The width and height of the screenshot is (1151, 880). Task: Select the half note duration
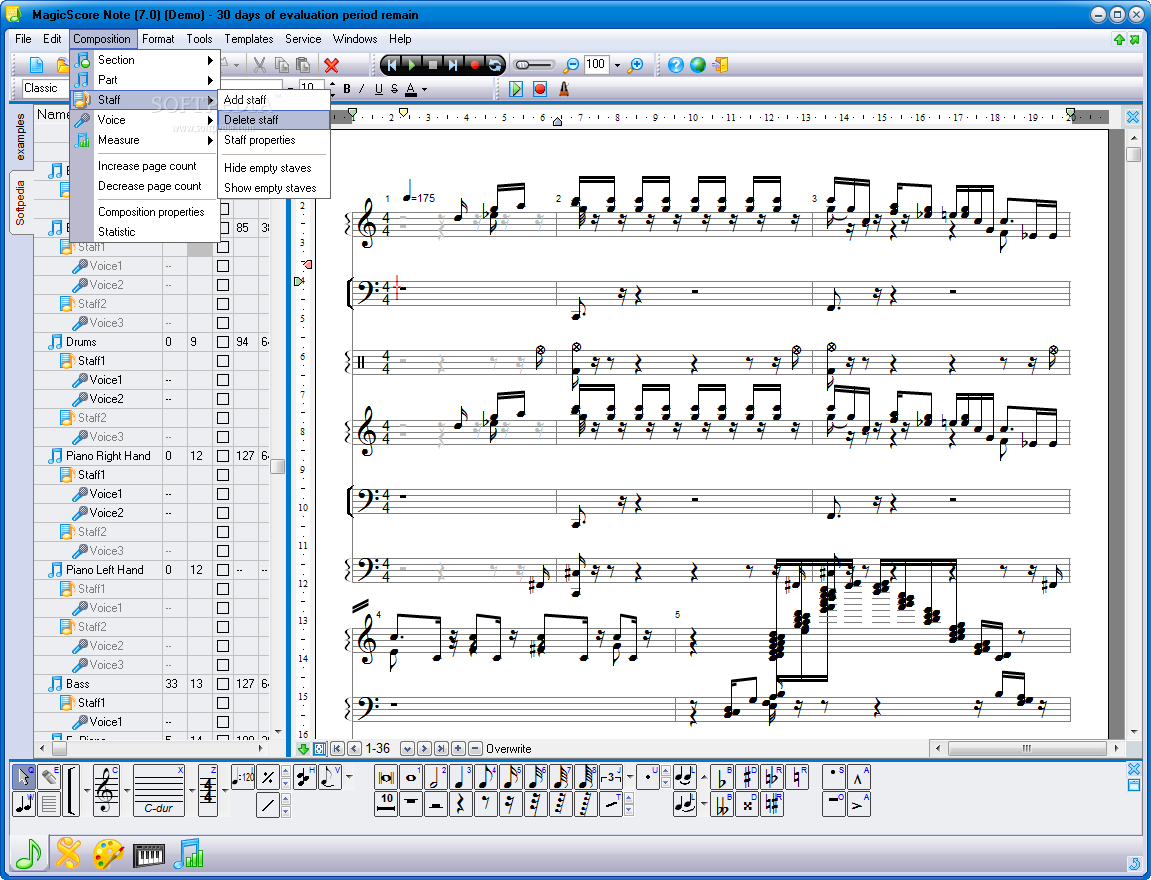click(x=435, y=777)
